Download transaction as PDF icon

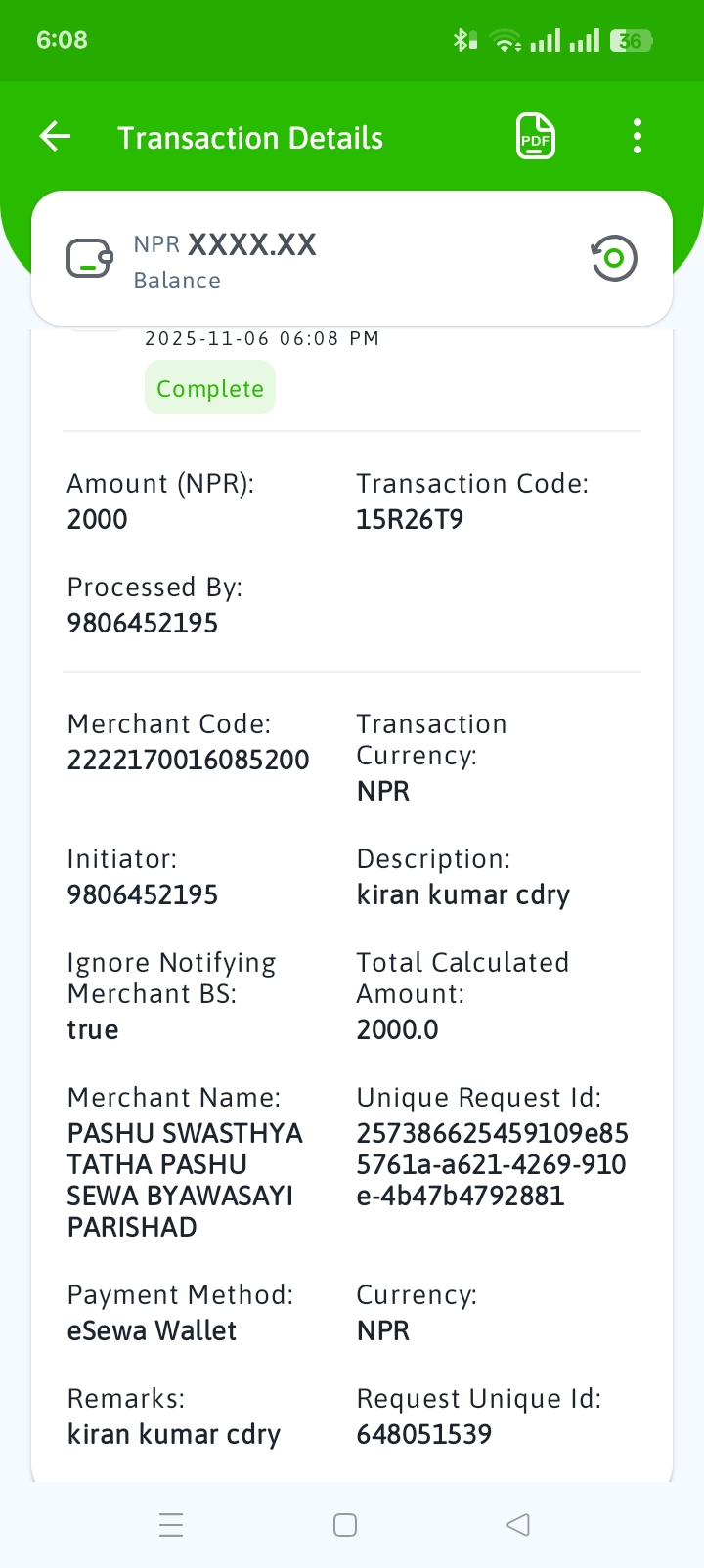point(536,136)
